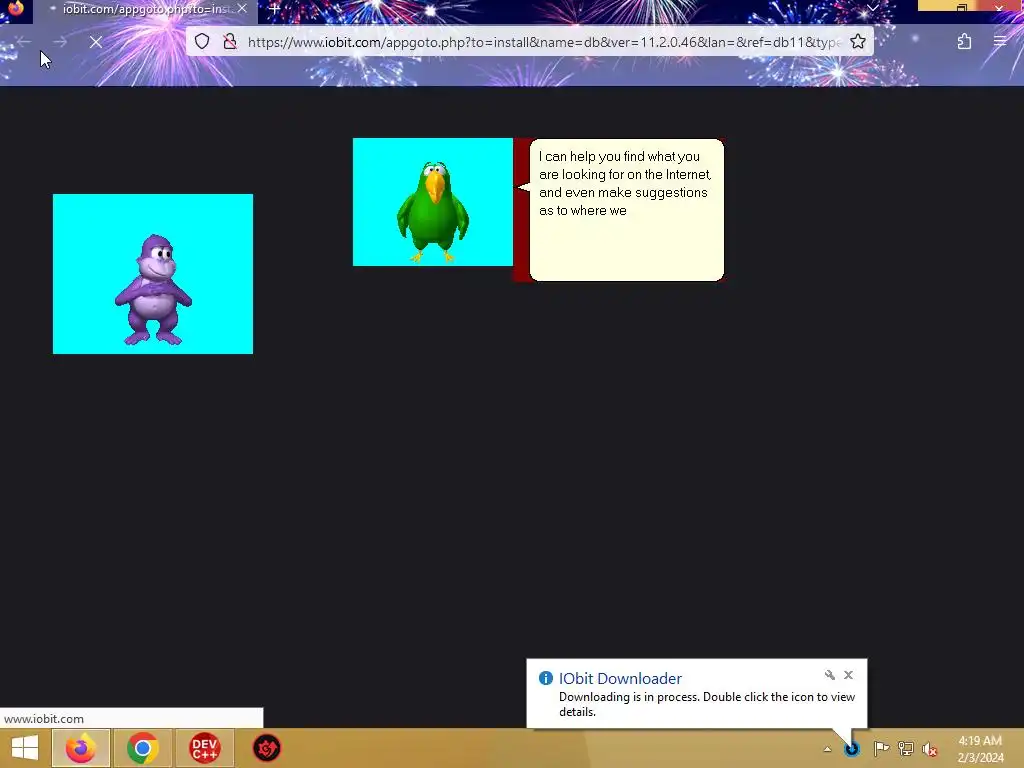
Task: Click the browser forward arrow
Action: pyautogui.click(x=60, y=42)
